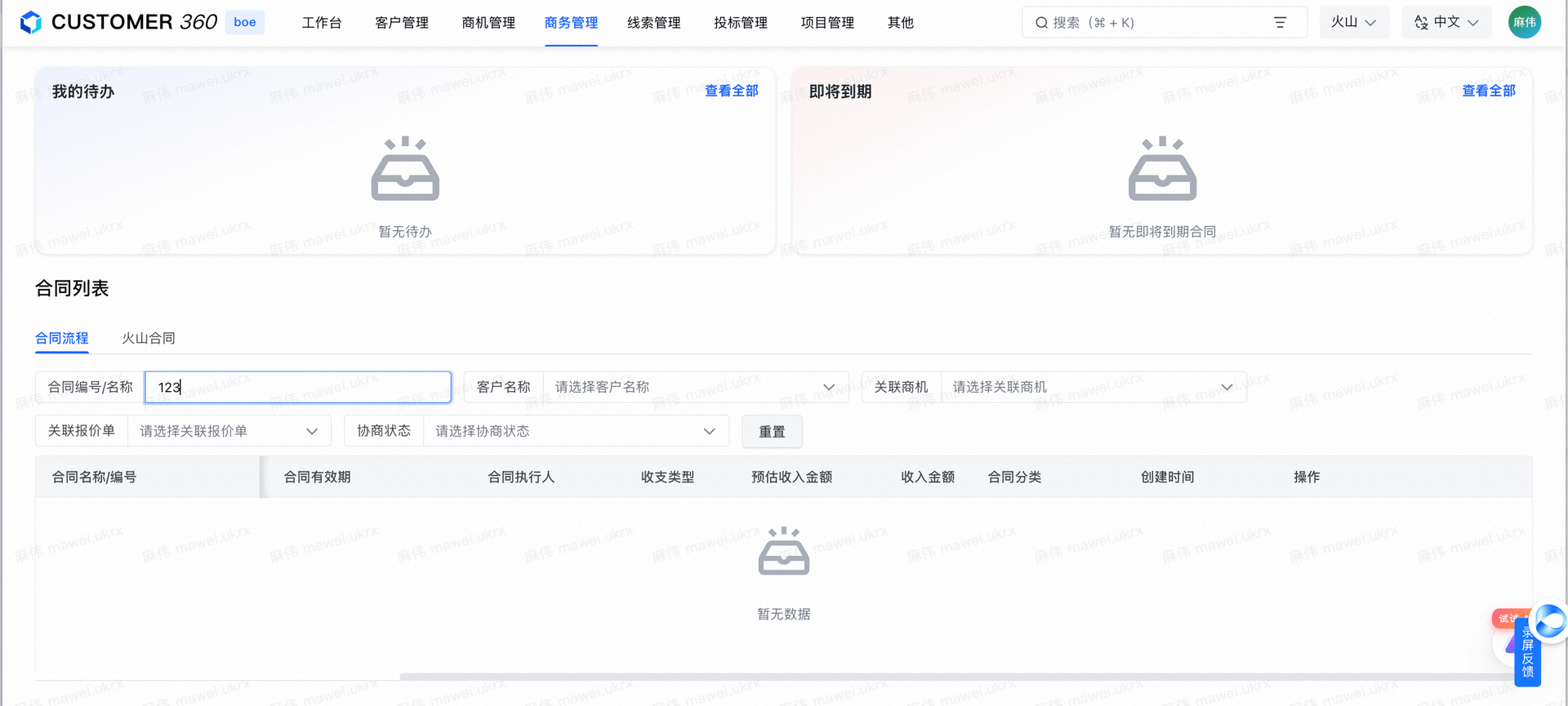Open the 项目管理 menu
1568x706 pixels.
click(827, 23)
